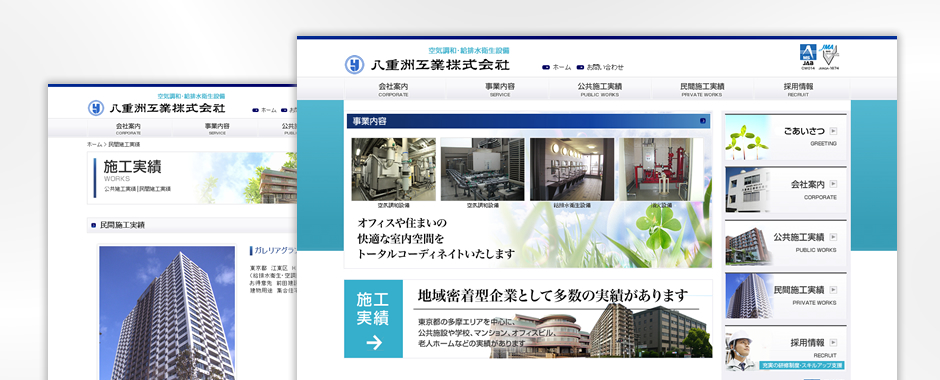Open the JMA certification badge
The height and width of the screenshot is (380, 940).
click(829, 56)
